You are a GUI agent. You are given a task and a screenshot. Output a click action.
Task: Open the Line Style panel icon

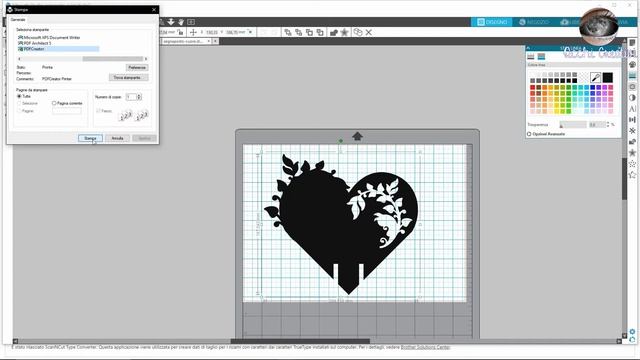[x=632, y=76]
